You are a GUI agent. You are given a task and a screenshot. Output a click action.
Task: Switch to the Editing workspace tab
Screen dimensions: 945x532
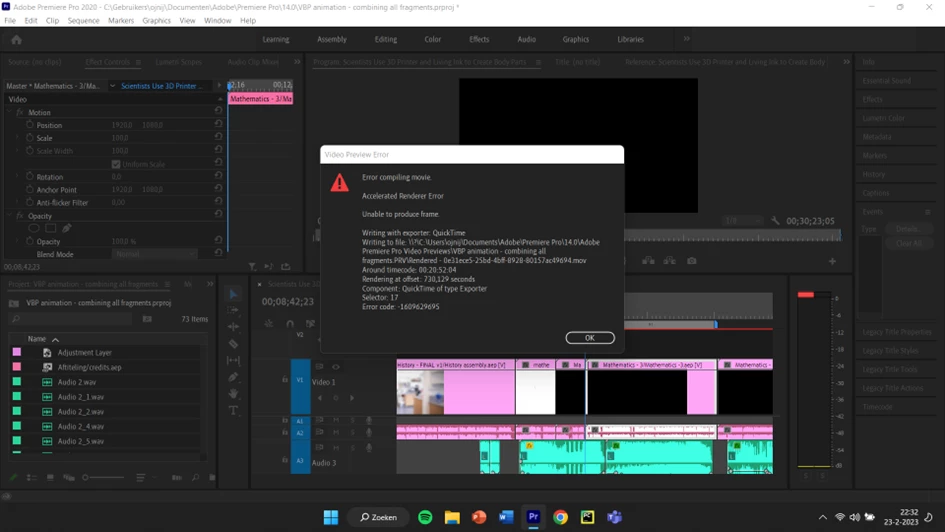(x=386, y=39)
